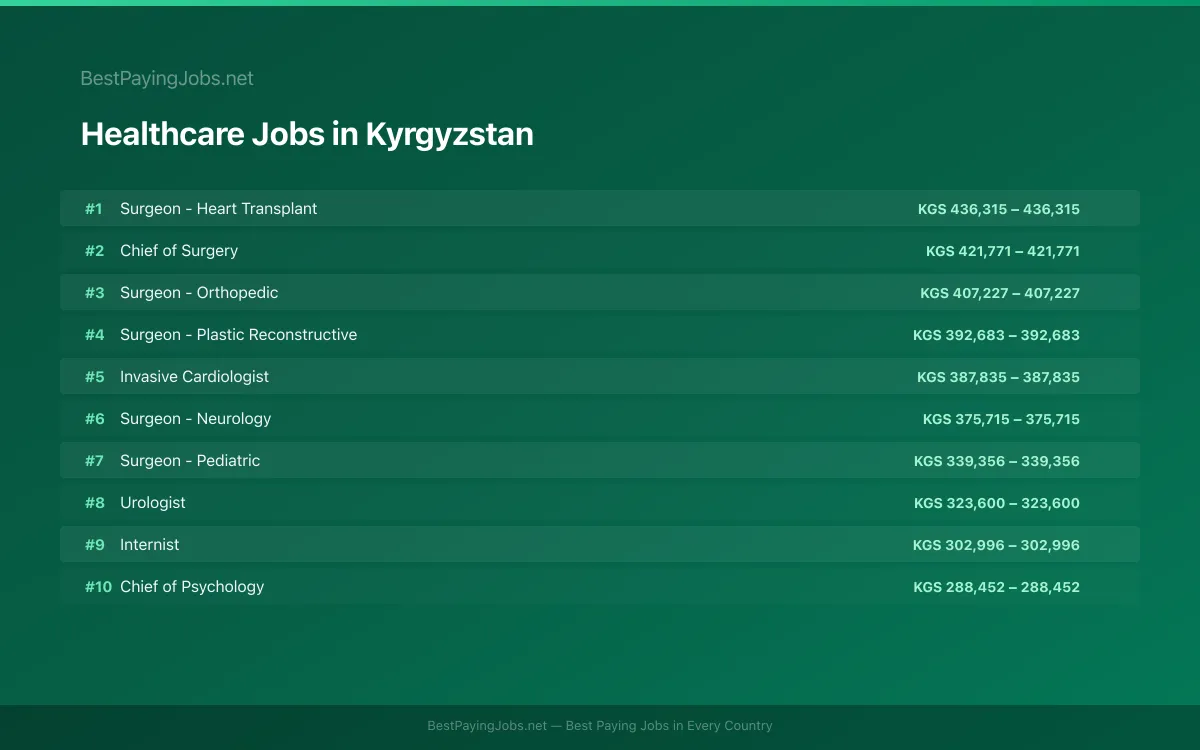Select the Surgeon - Pediatric job title
The width and height of the screenshot is (1200, 750).
click(x=190, y=461)
